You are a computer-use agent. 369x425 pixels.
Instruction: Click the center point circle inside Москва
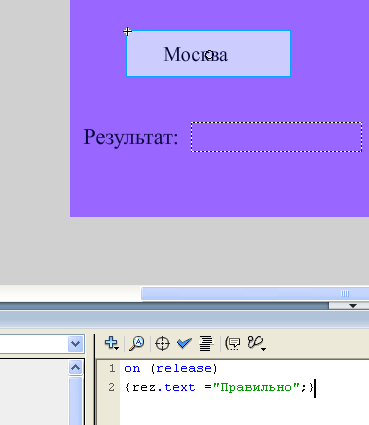(x=209, y=55)
